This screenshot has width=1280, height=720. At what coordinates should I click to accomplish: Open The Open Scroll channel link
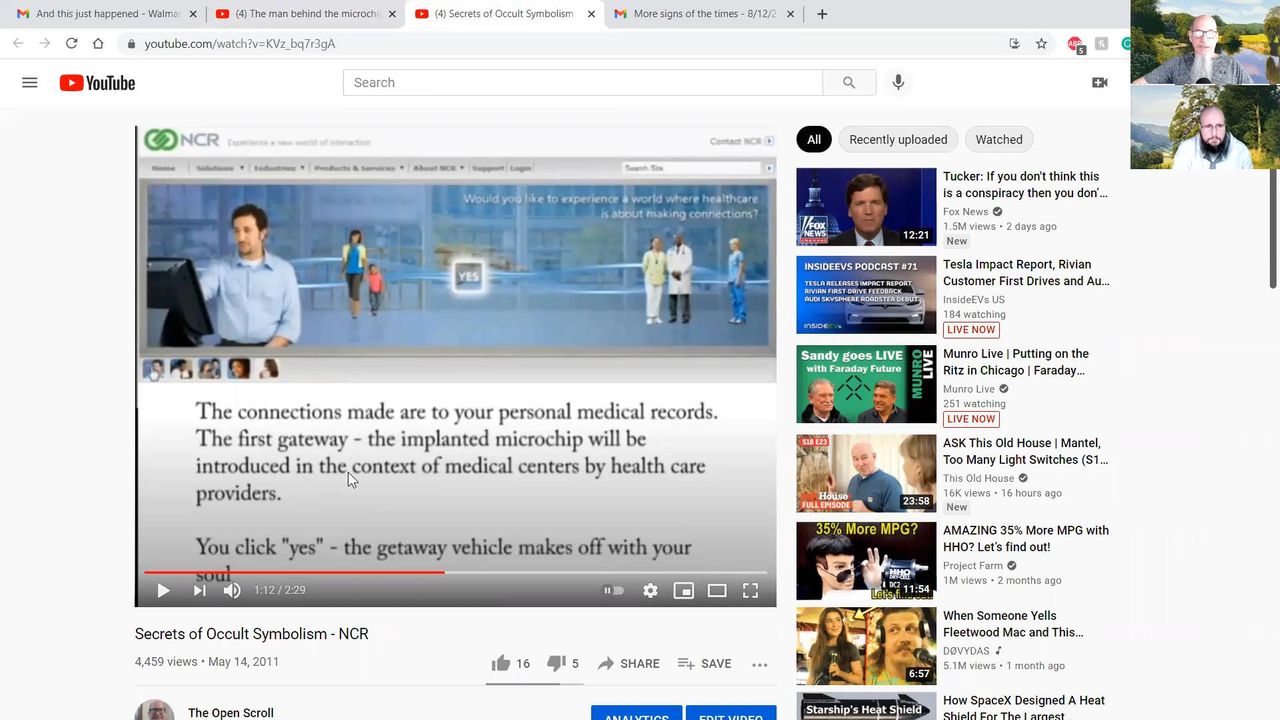(231, 712)
